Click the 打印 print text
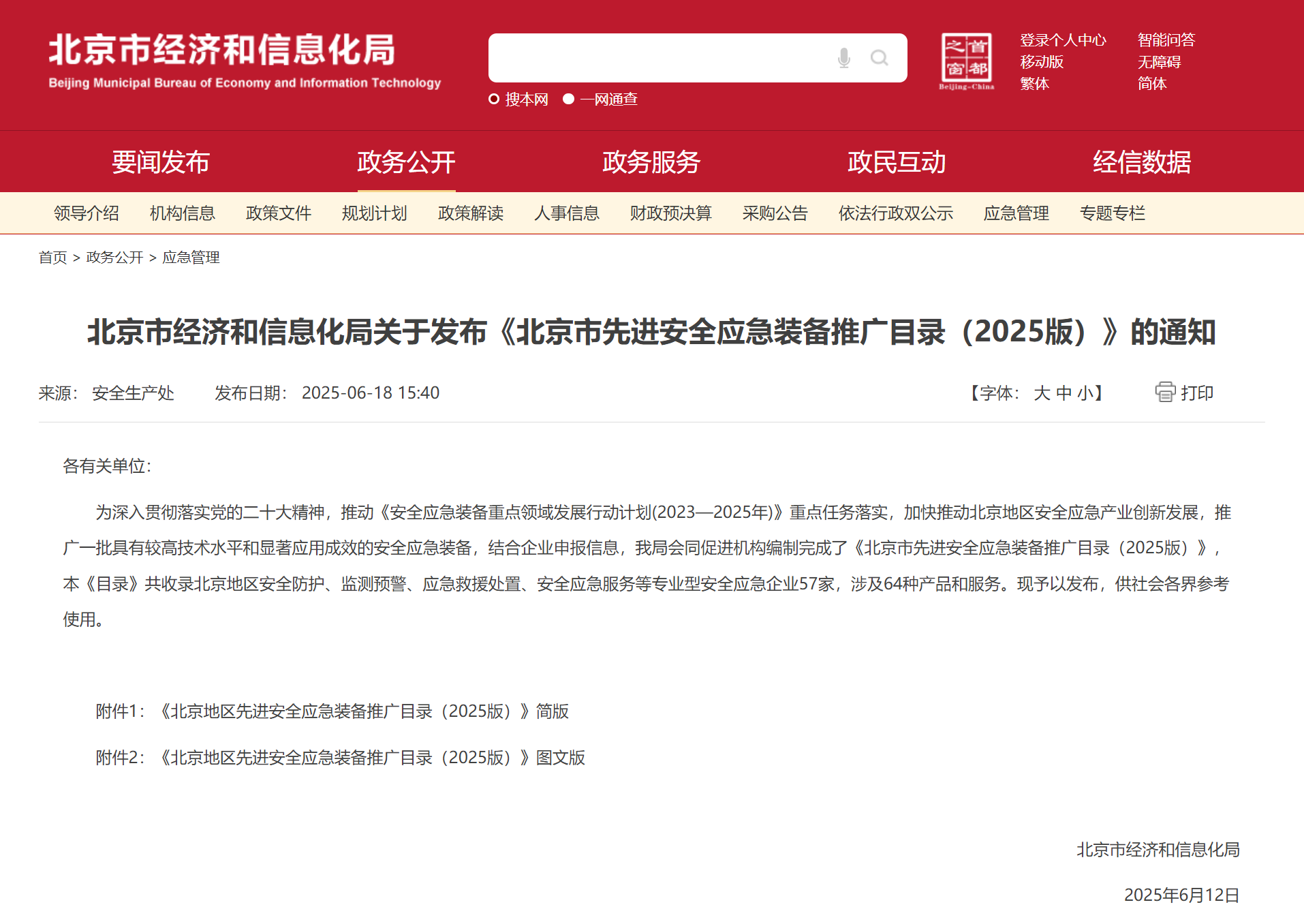This screenshot has height=924, width=1304. [1197, 393]
